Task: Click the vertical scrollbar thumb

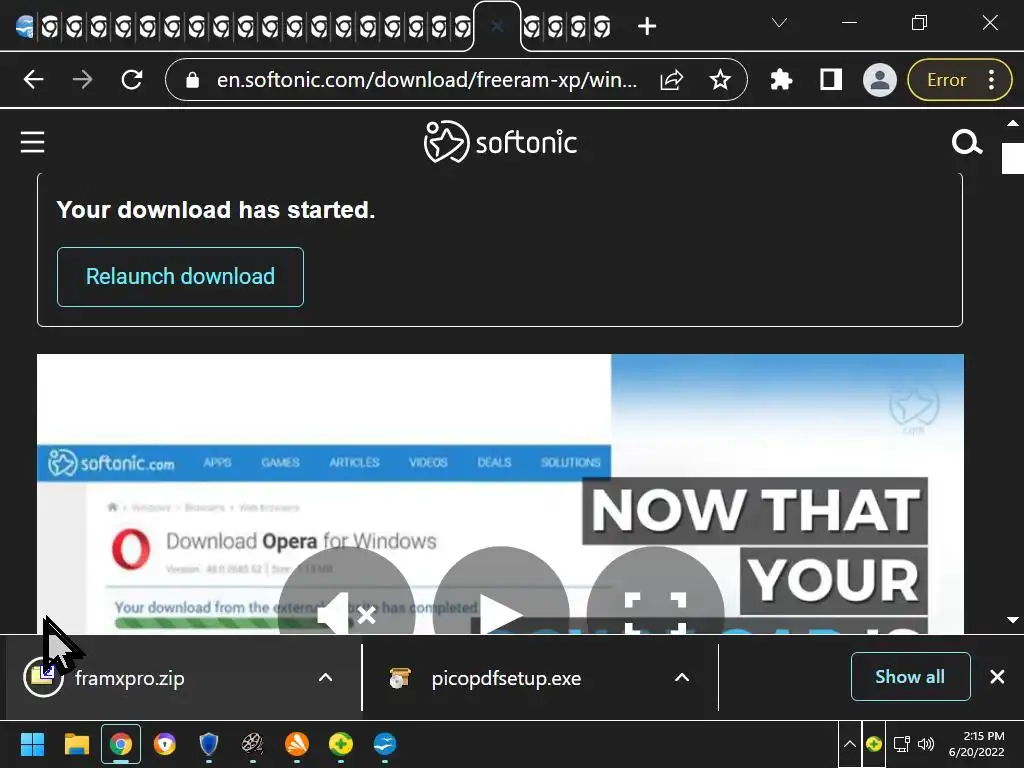Action: [1012, 158]
